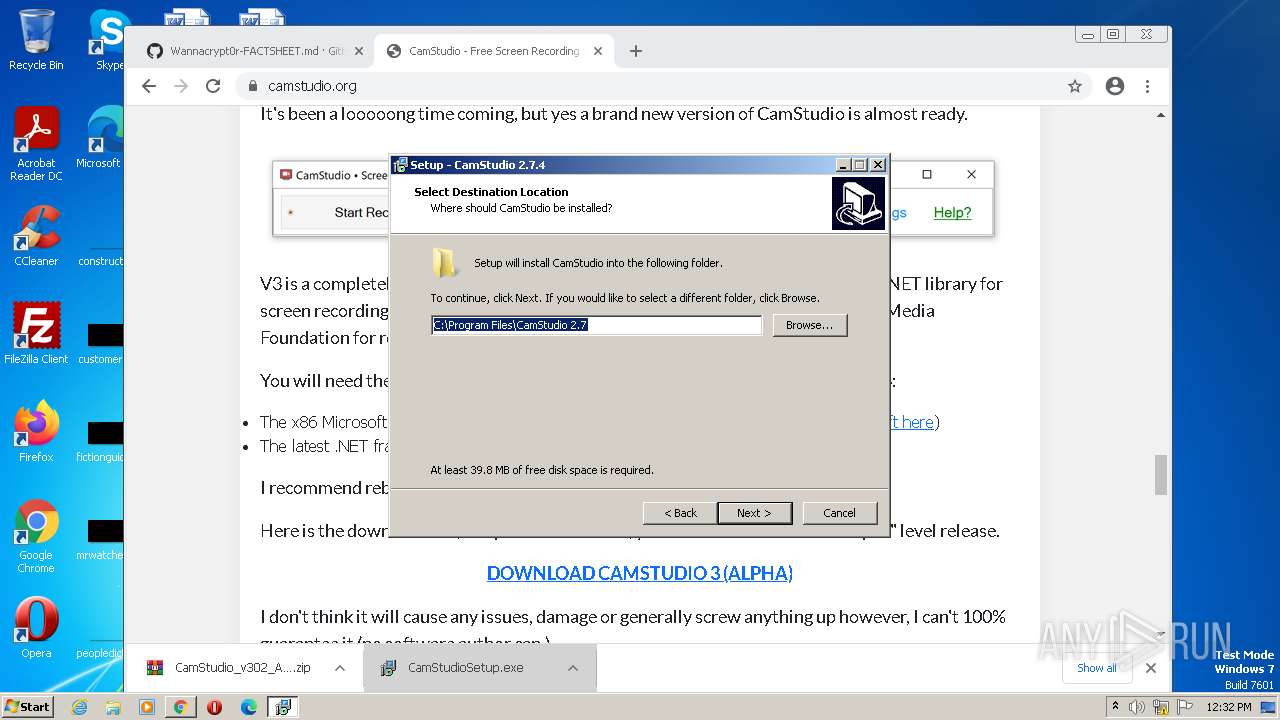
Task: Go back in the setup wizard
Action: (680, 513)
